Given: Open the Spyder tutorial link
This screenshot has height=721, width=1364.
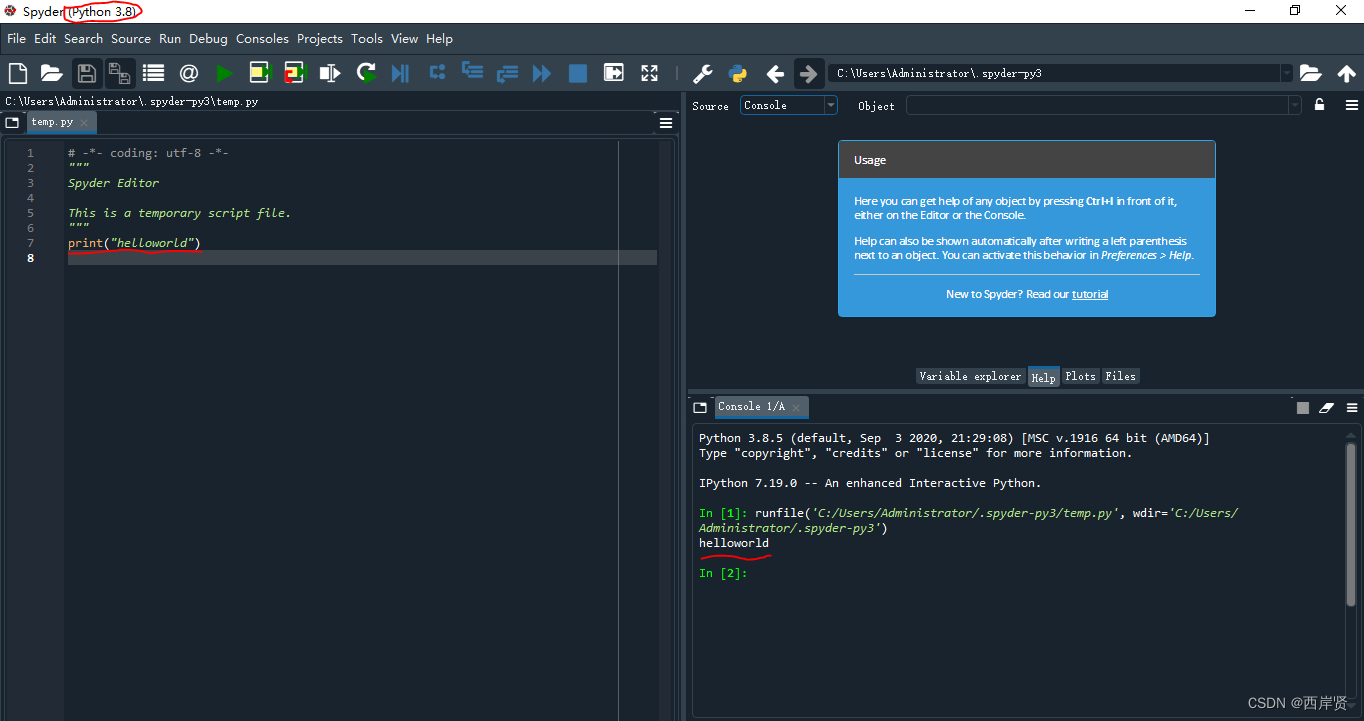Looking at the screenshot, I should (x=1090, y=294).
